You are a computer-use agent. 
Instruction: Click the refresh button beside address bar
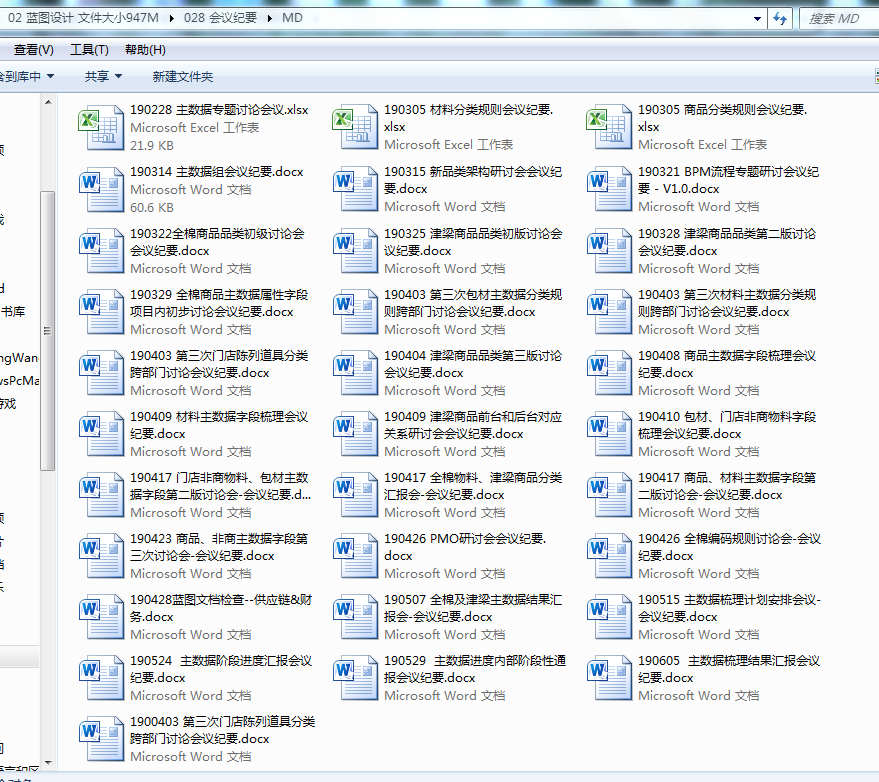click(x=781, y=18)
